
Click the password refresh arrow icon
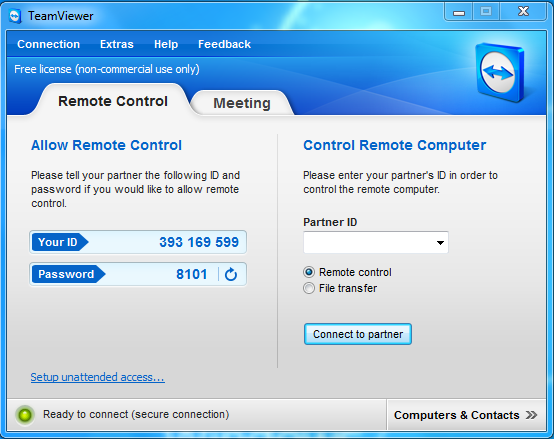tap(231, 274)
